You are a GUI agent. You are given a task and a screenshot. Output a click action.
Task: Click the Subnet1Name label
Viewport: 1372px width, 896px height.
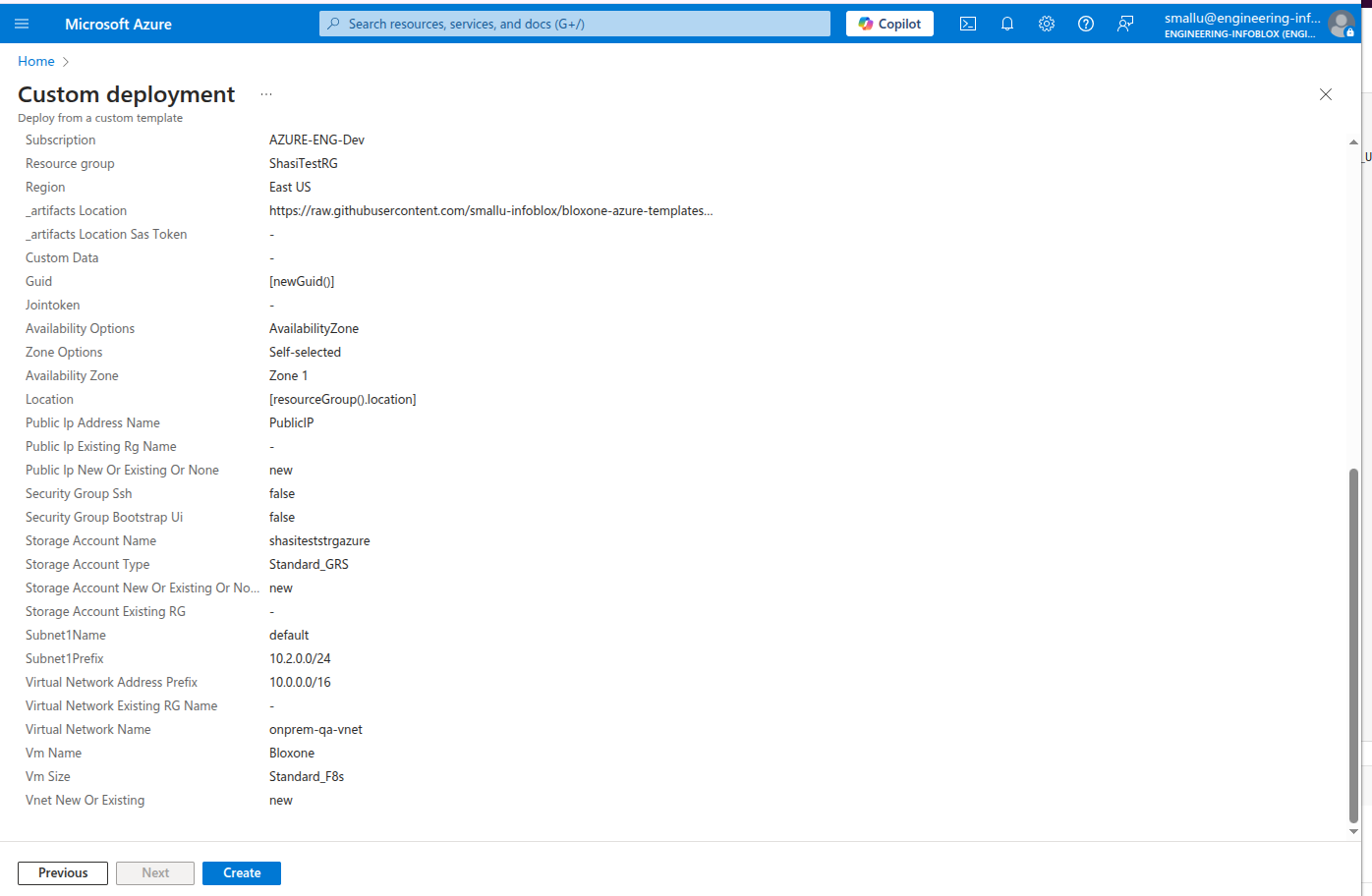pos(66,635)
